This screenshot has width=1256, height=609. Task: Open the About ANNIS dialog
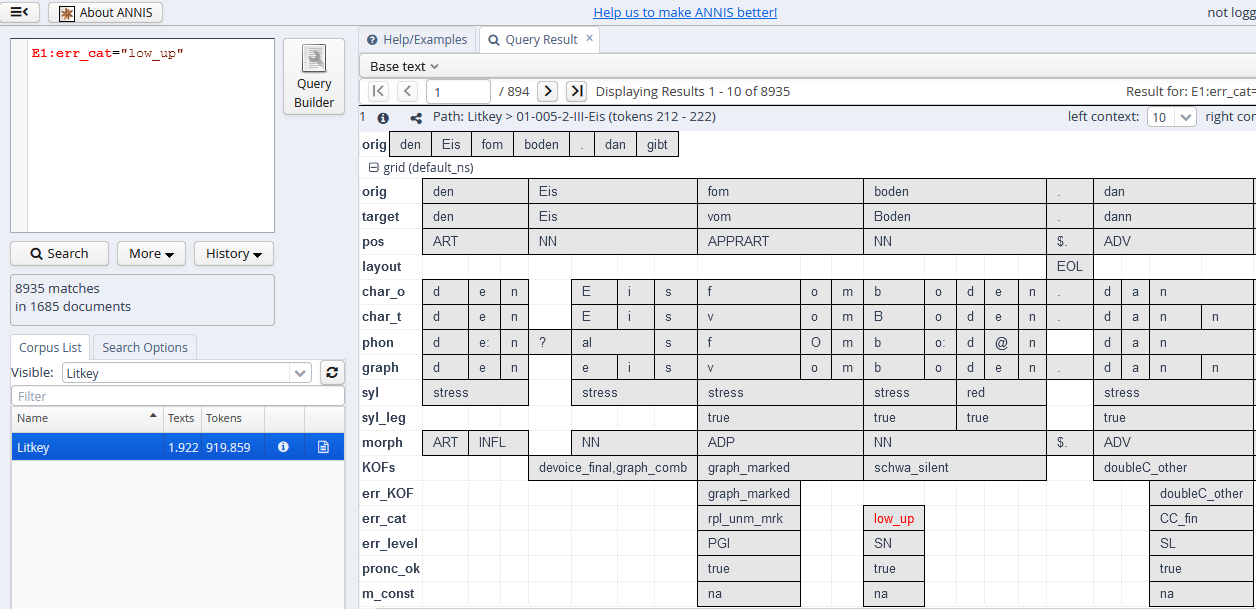pyautogui.click(x=105, y=13)
